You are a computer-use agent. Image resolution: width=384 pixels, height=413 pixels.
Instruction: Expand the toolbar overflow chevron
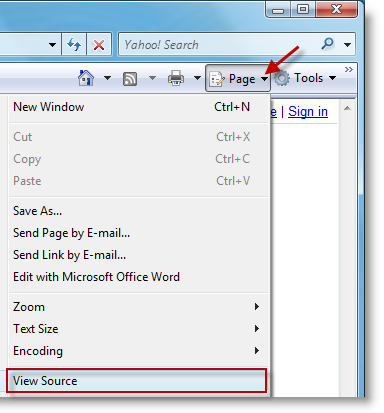349,69
